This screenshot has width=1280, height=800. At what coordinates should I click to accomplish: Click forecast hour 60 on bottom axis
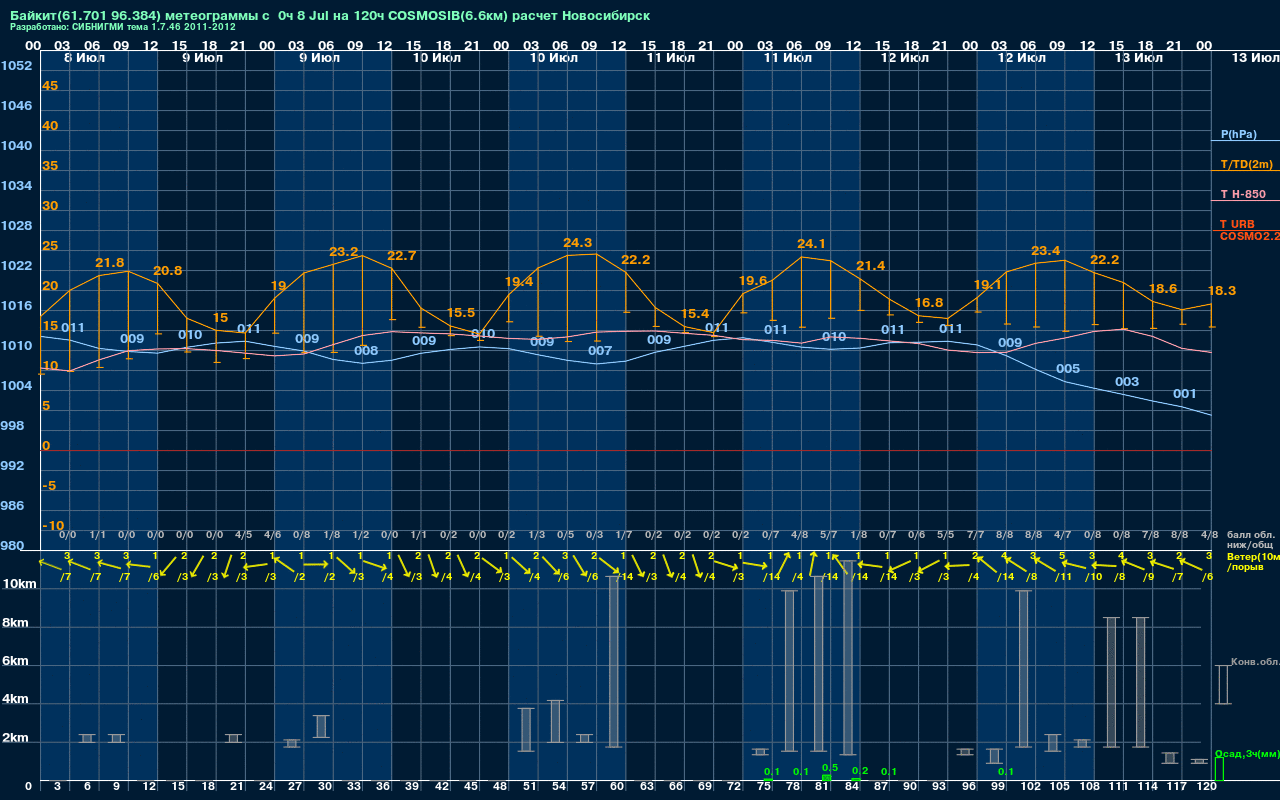click(618, 788)
